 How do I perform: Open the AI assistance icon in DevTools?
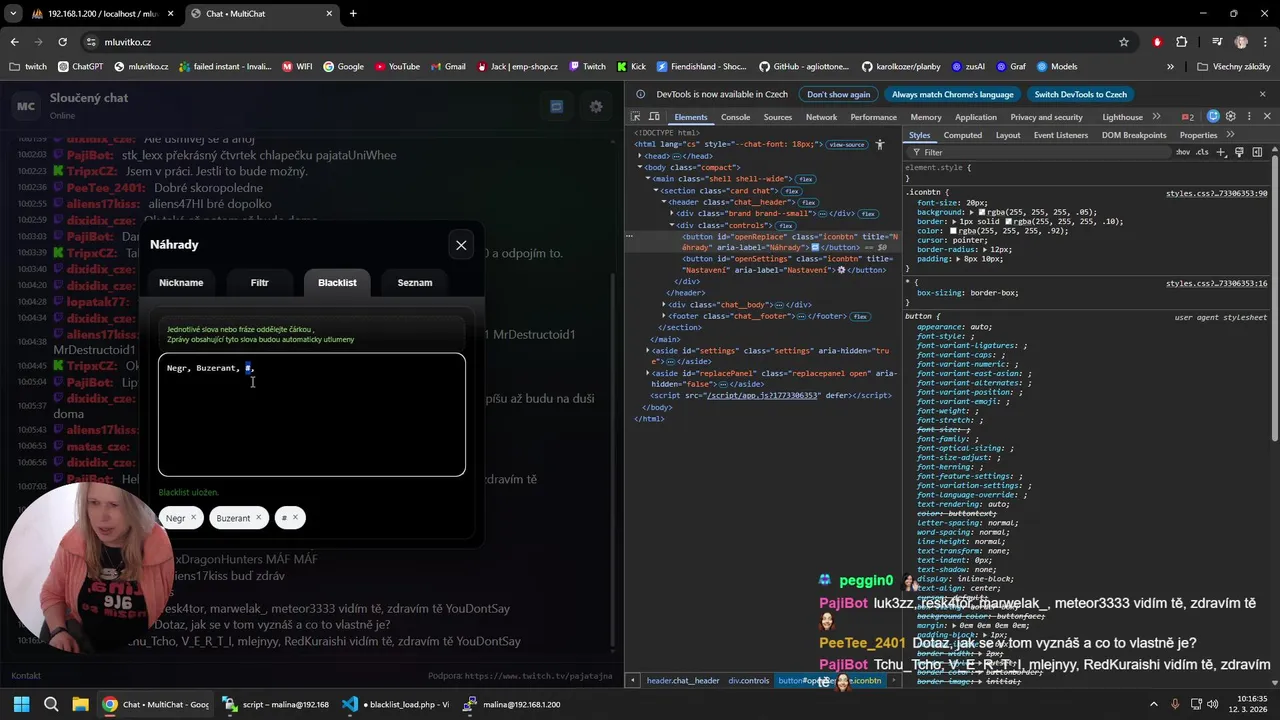[x=1213, y=117]
